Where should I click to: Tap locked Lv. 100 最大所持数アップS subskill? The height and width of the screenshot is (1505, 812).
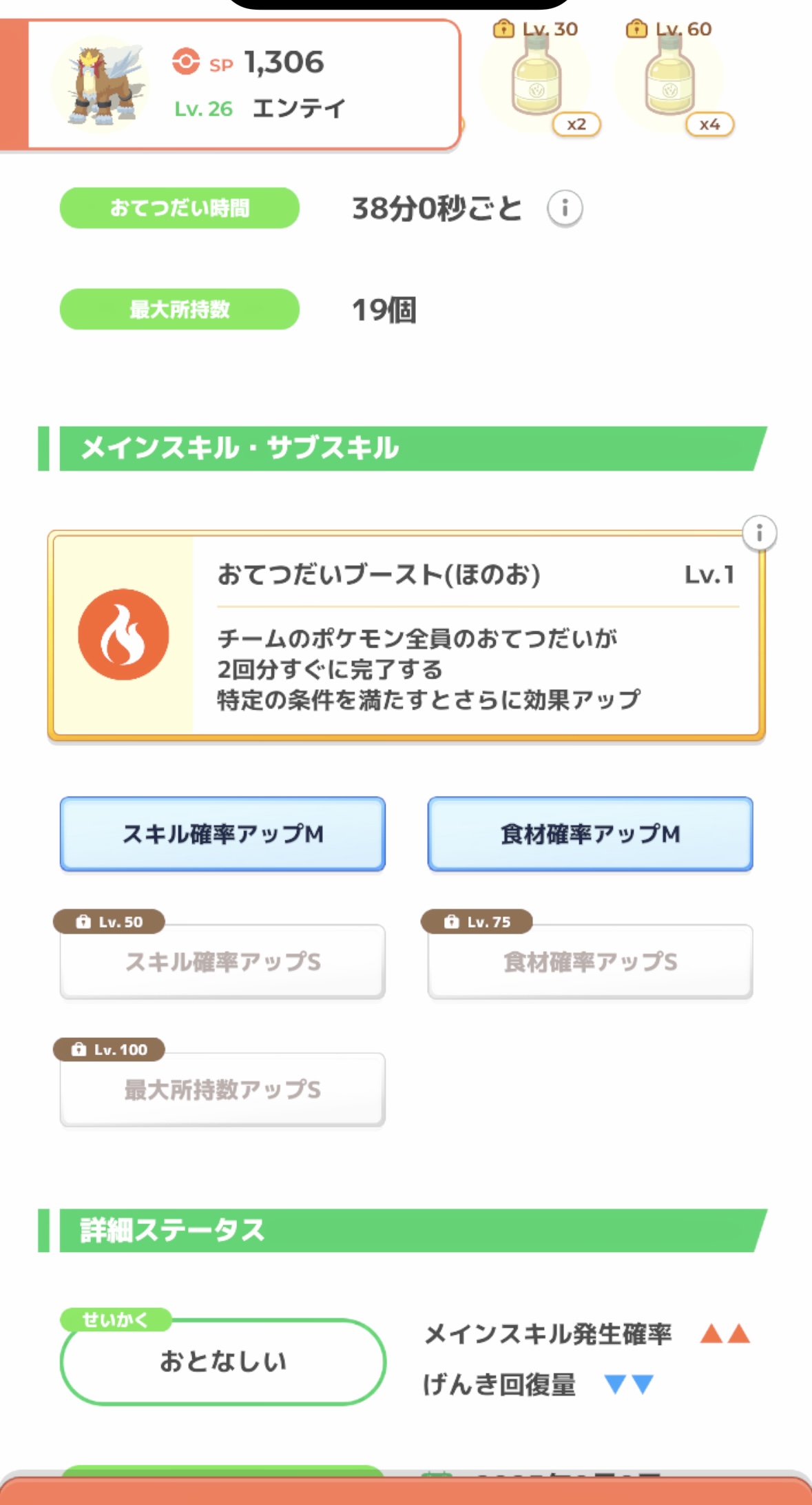click(x=222, y=1089)
